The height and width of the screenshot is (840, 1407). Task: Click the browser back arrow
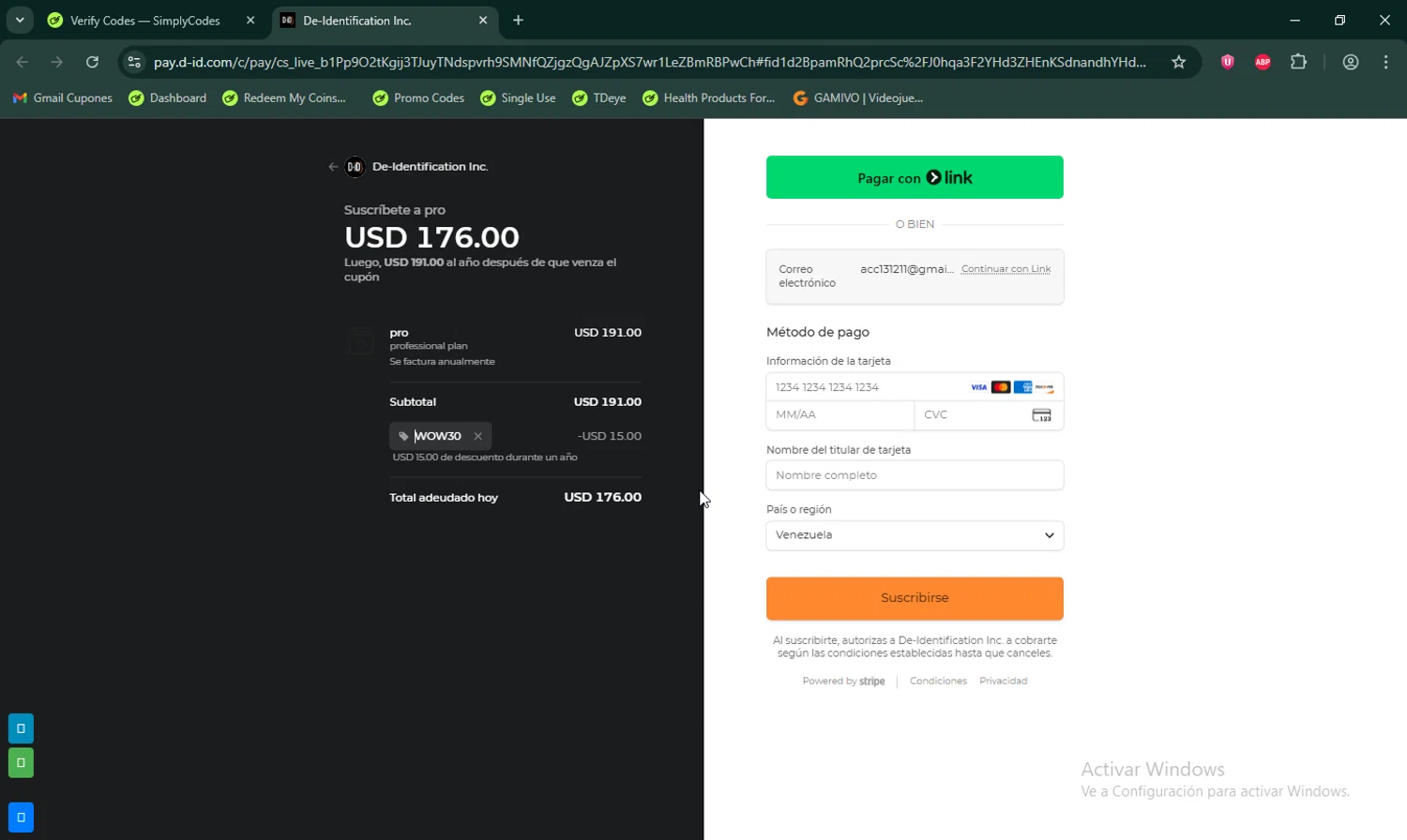23,62
